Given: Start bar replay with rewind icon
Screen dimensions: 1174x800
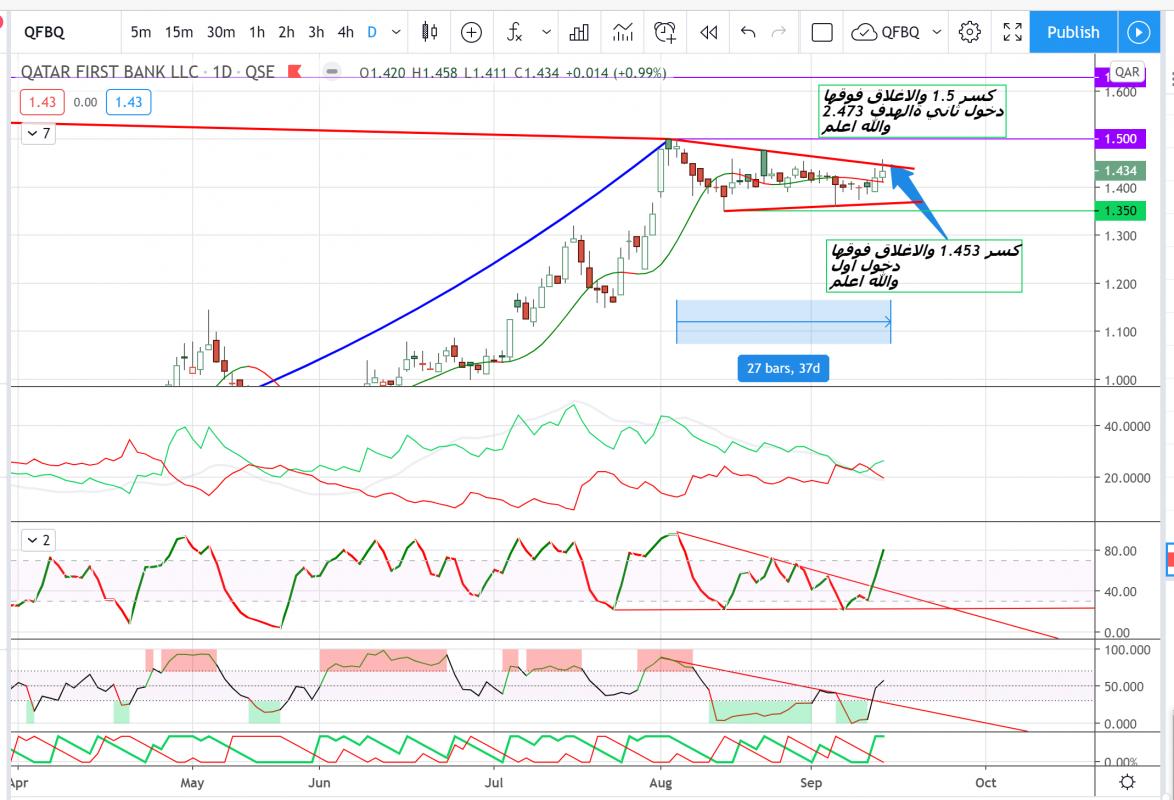Looking at the screenshot, I should click(709, 32).
